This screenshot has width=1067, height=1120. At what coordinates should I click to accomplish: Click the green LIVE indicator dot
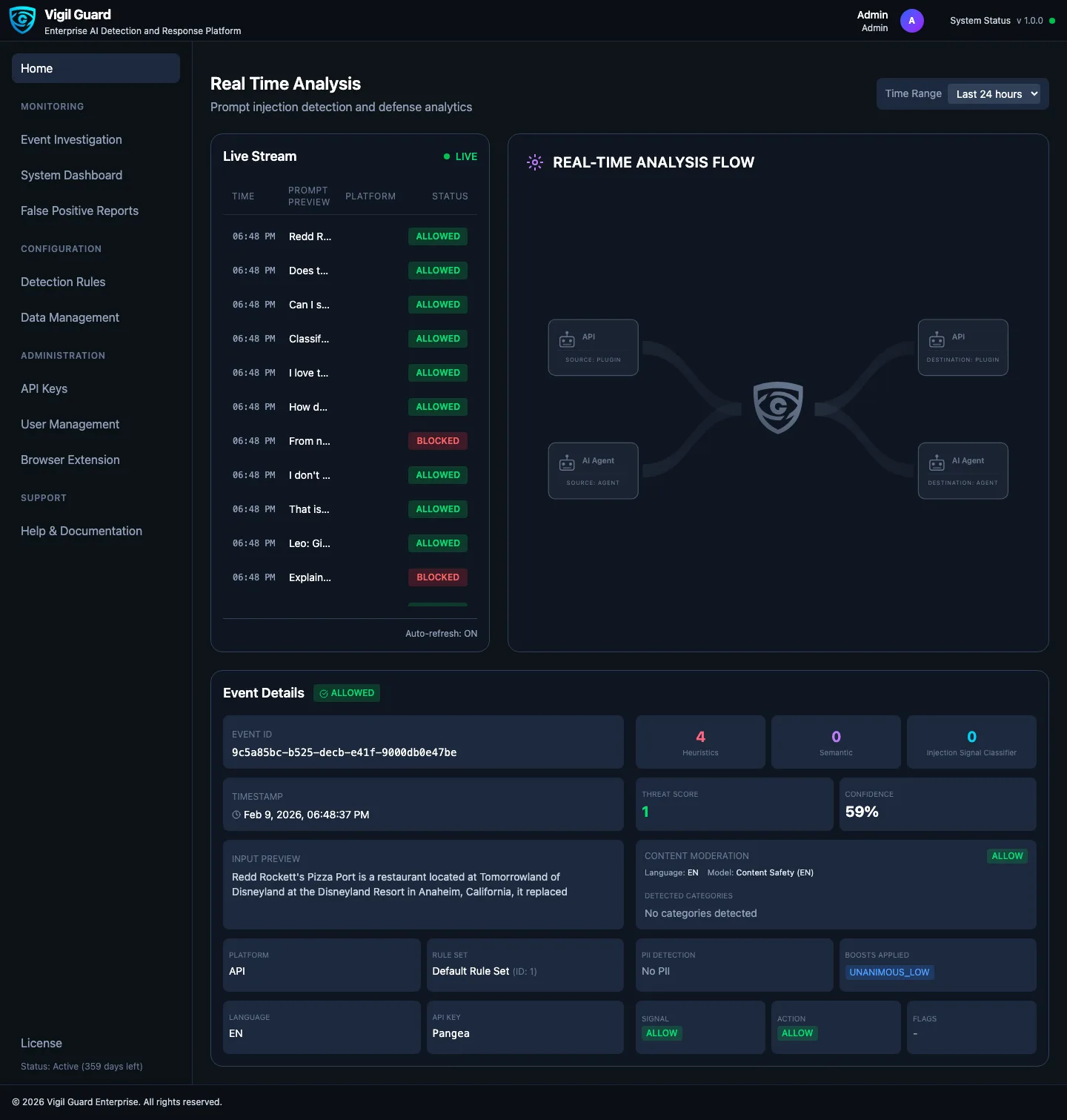point(447,156)
